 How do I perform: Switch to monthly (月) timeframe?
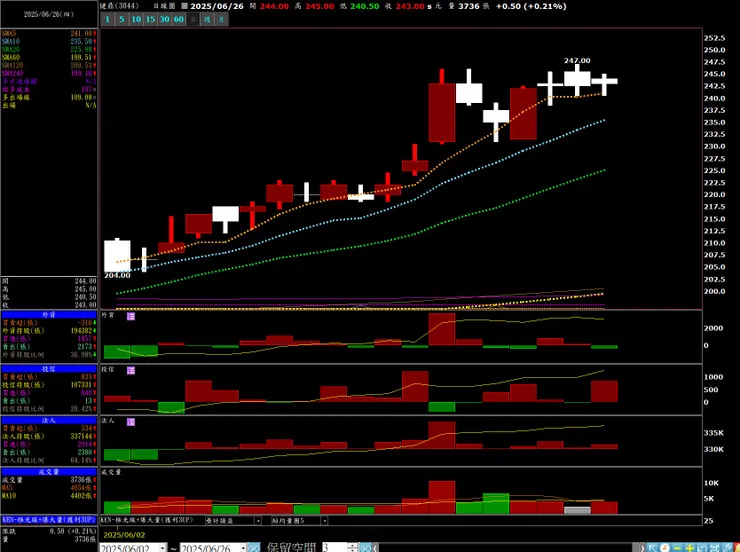tap(221, 19)
